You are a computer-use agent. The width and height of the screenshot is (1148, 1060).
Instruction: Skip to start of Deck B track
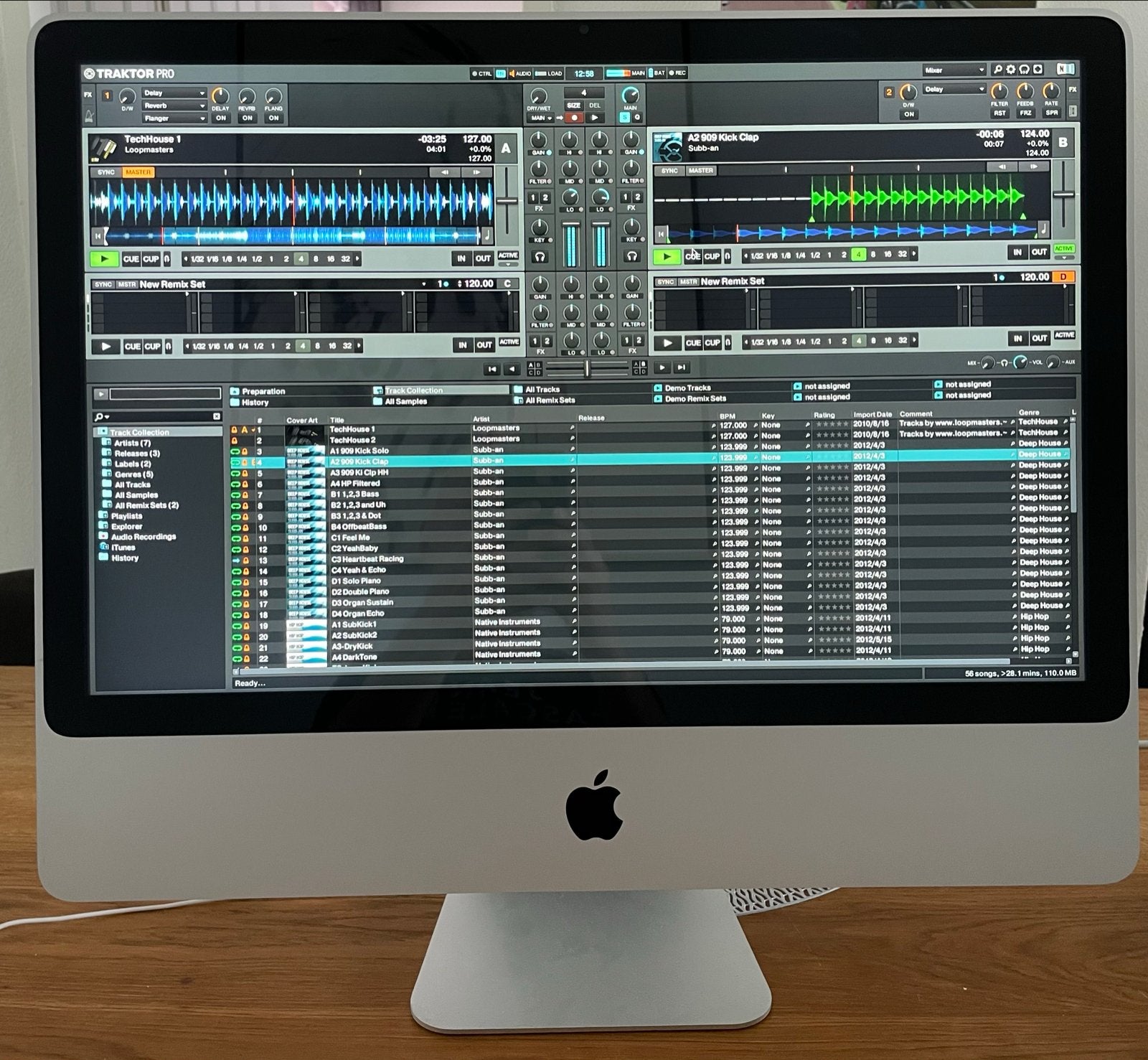pyautogui.click(x=662, y=233)
